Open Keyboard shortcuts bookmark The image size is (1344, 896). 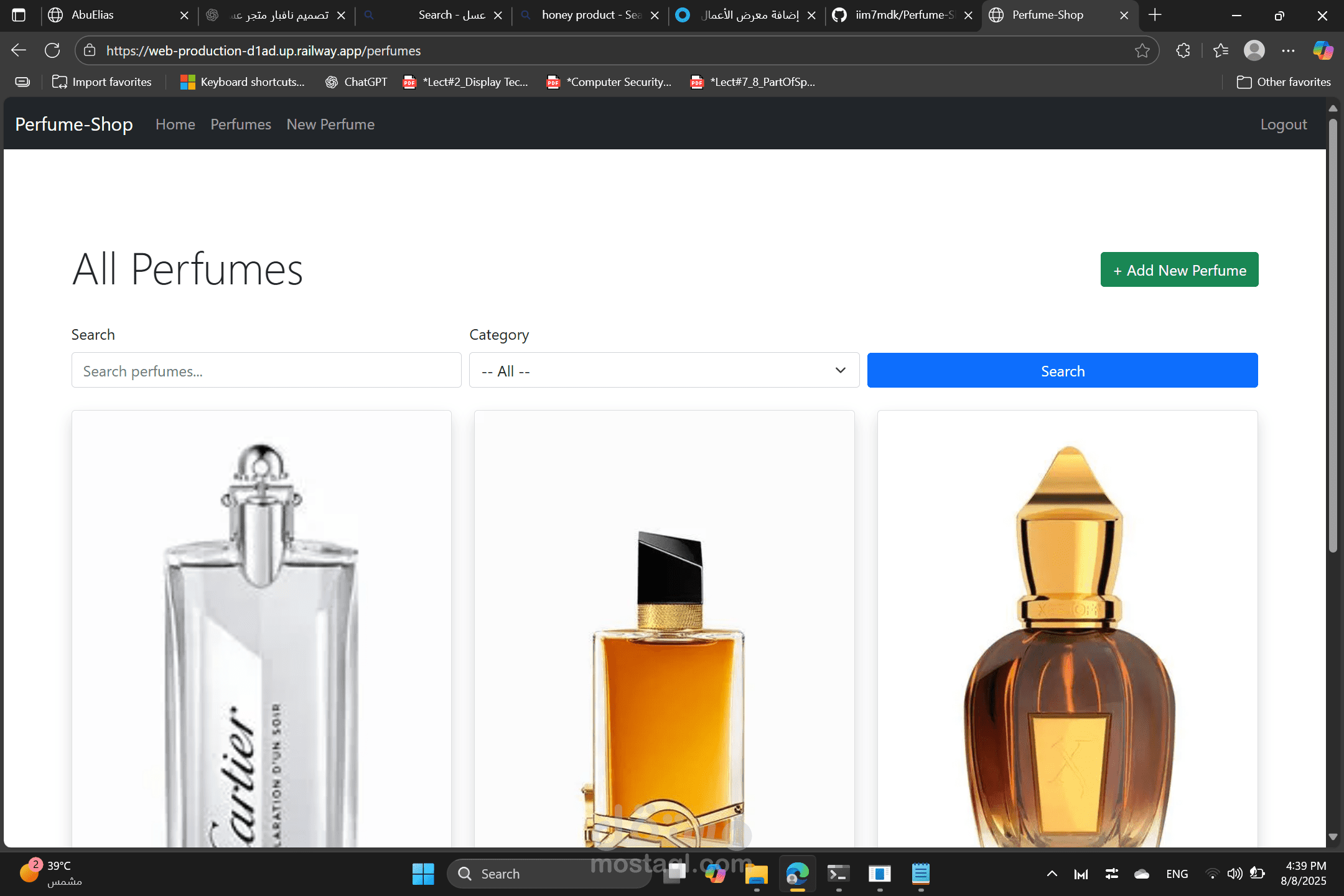tap(242, 82)
